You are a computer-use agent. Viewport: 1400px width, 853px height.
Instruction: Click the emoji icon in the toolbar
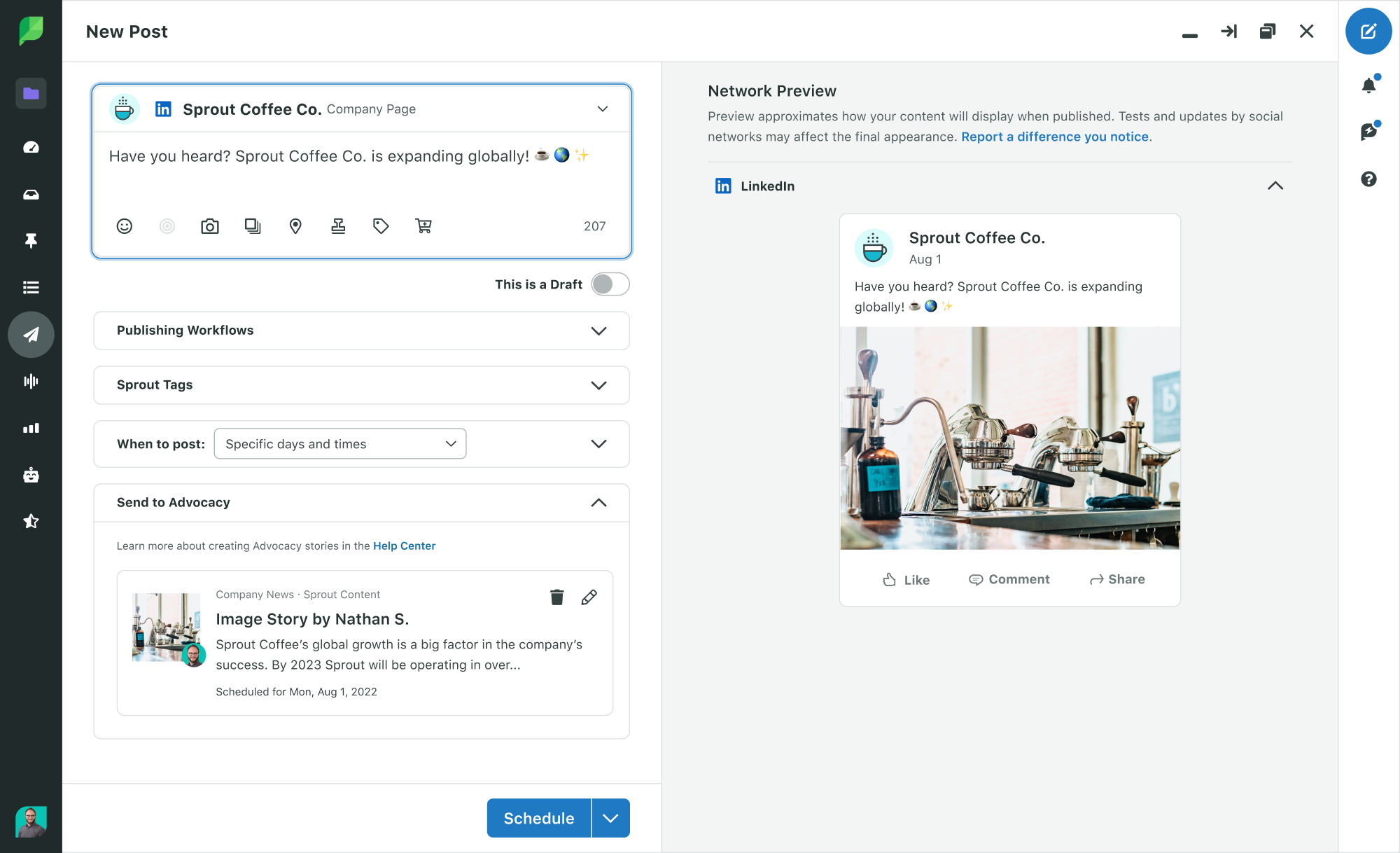pos(125,226)
